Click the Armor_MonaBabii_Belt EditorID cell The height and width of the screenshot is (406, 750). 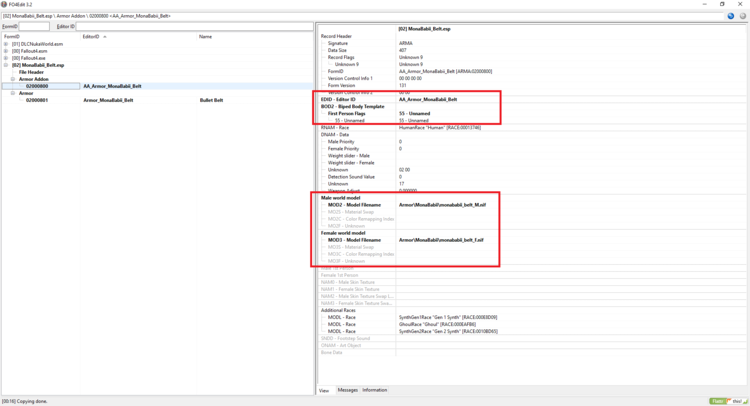click(x=108, y=100)
